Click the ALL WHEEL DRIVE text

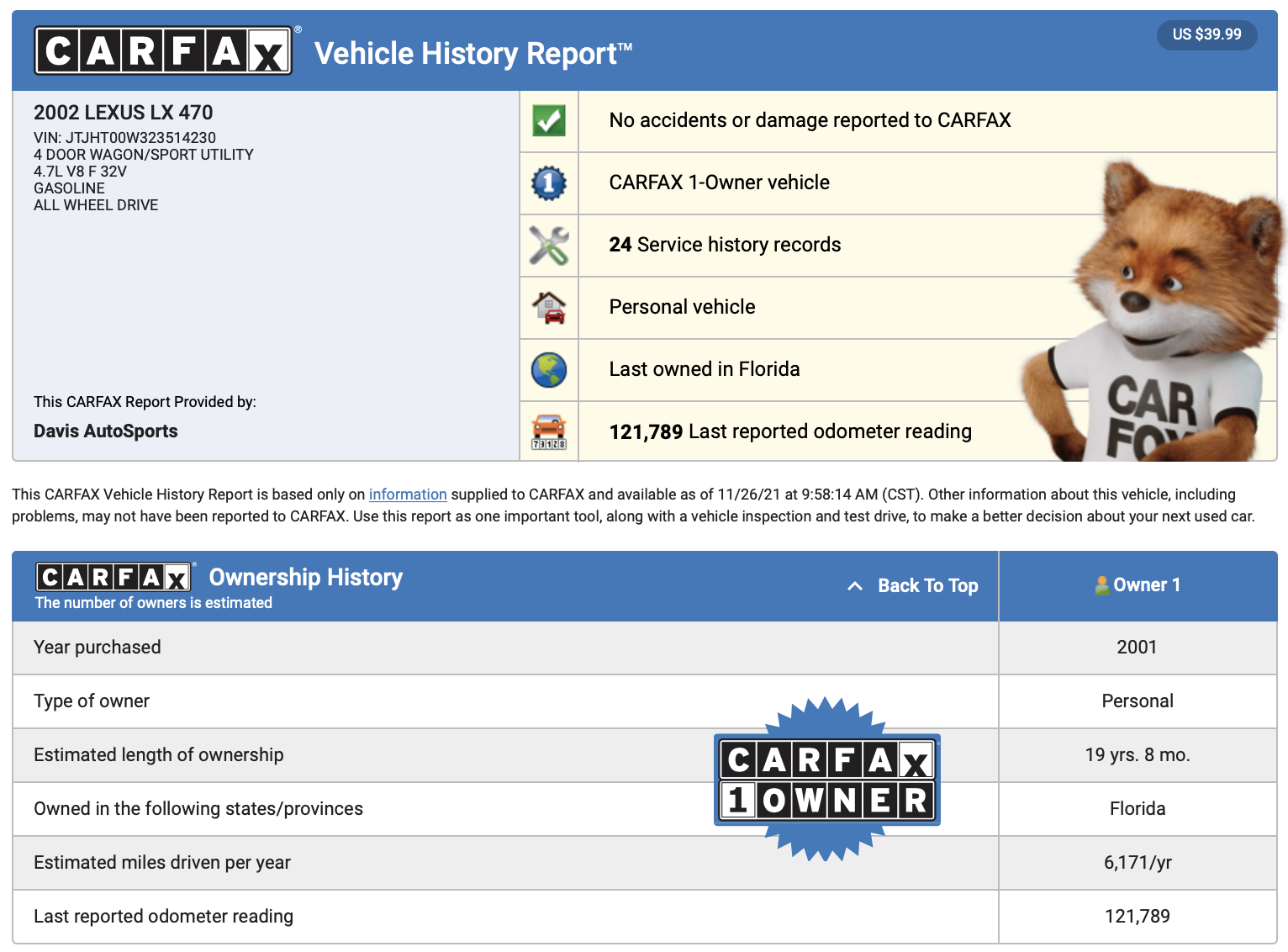click(96, 205)
